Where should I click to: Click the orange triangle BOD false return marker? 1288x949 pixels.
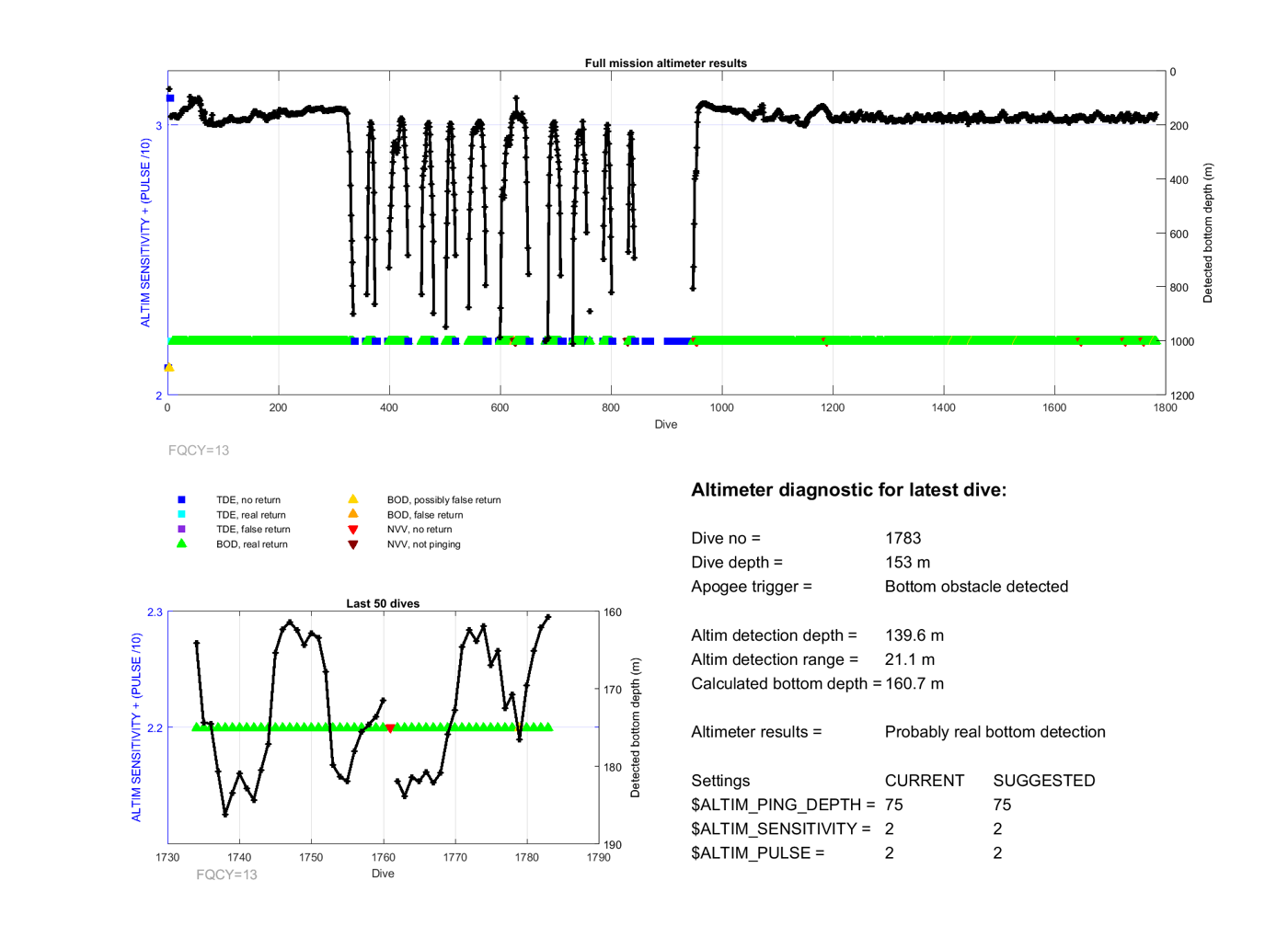352,514
